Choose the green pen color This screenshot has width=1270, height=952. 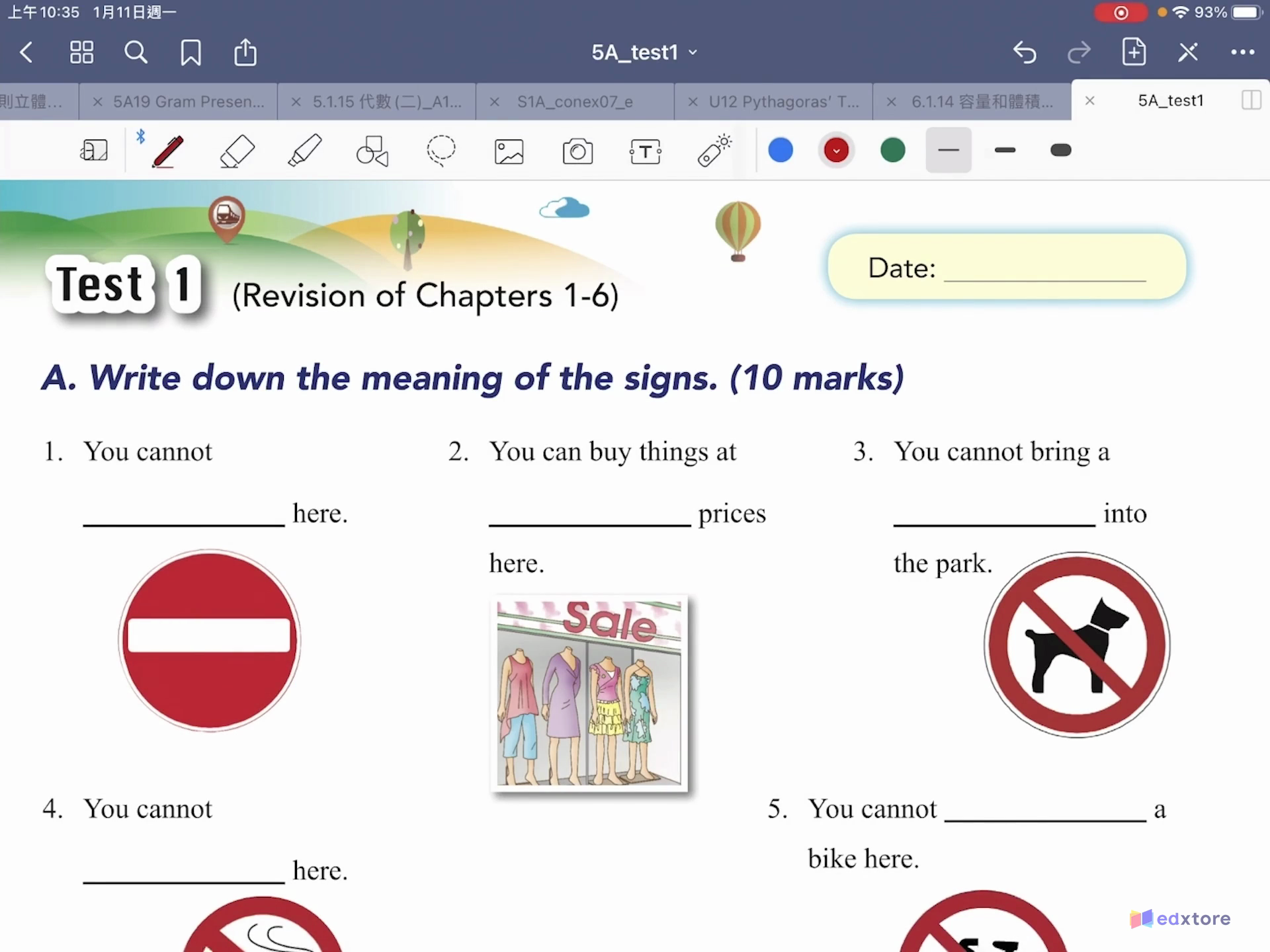pos(893,150)
